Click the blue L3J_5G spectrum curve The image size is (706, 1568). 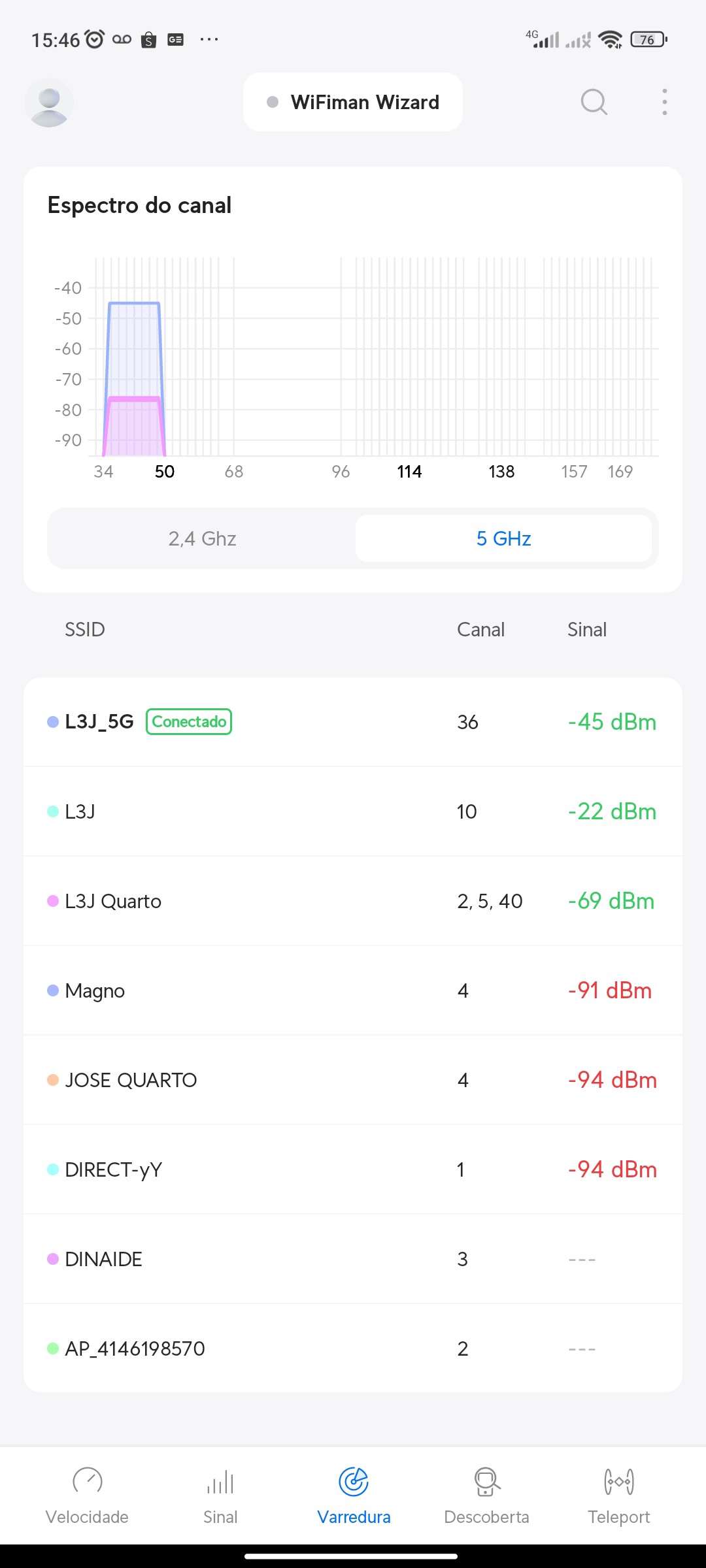coord(134,304)
